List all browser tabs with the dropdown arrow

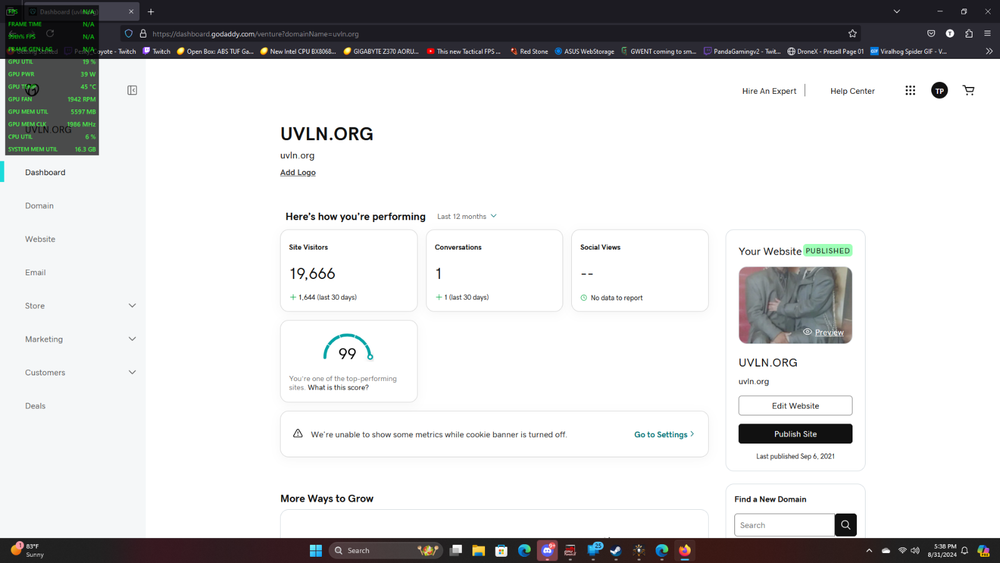coord(897,11)
